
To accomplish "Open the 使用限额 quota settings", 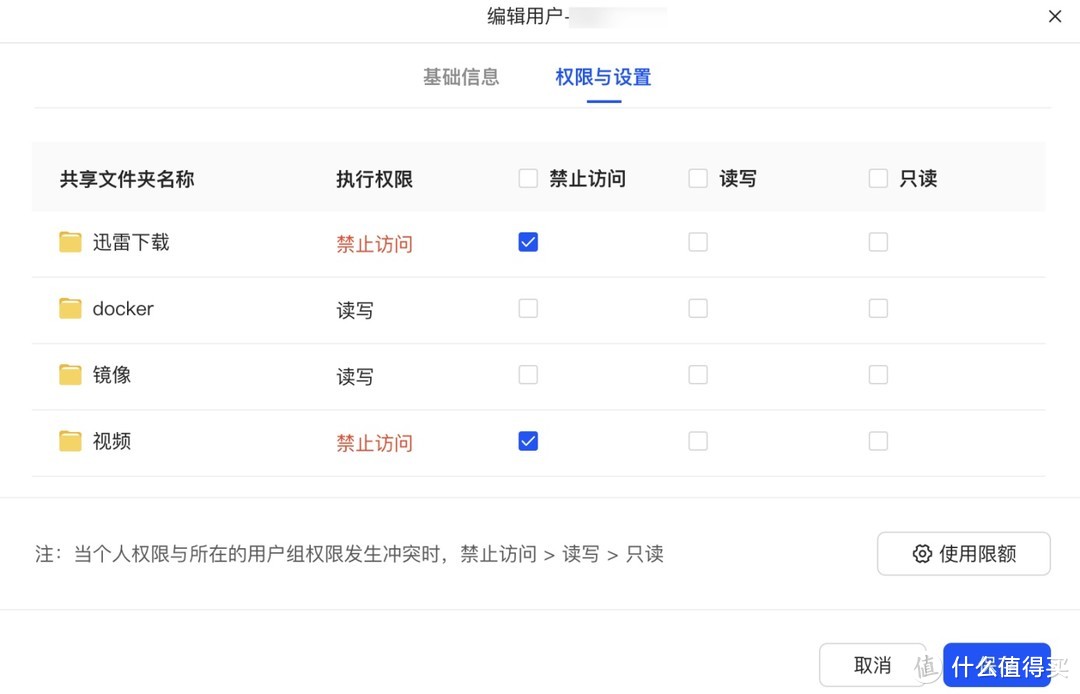I will [963, 553].
